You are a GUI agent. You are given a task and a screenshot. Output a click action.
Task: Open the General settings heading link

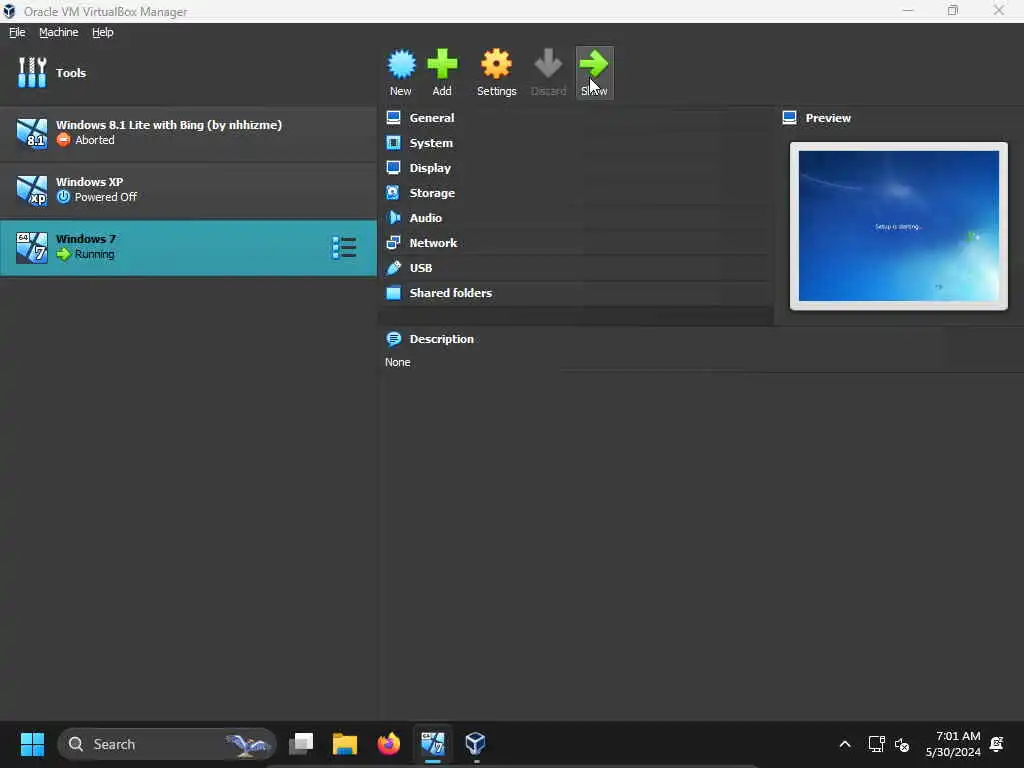pos(432,118)
